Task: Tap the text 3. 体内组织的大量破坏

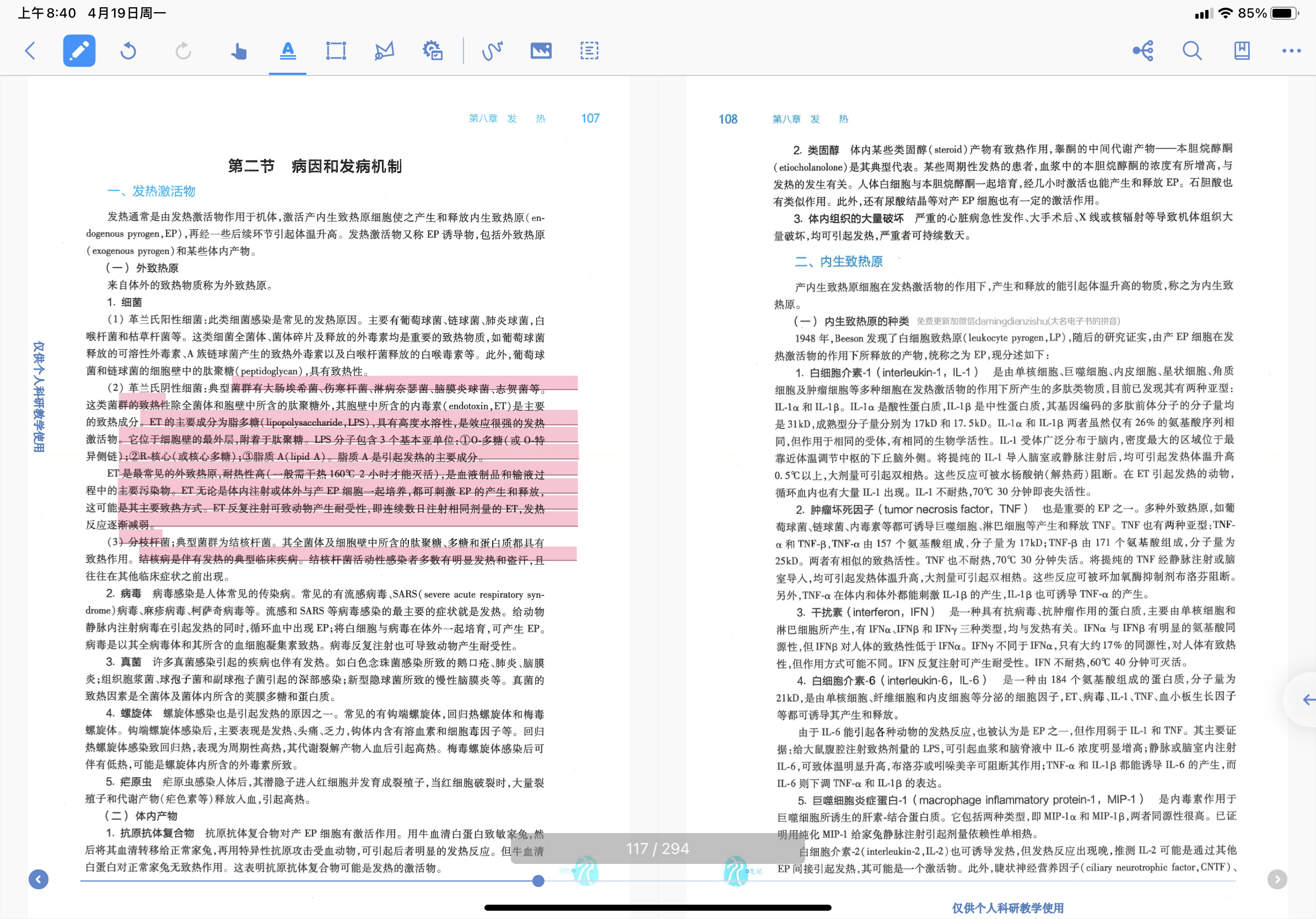Action: pyautogui.click(x=848, y=218)
